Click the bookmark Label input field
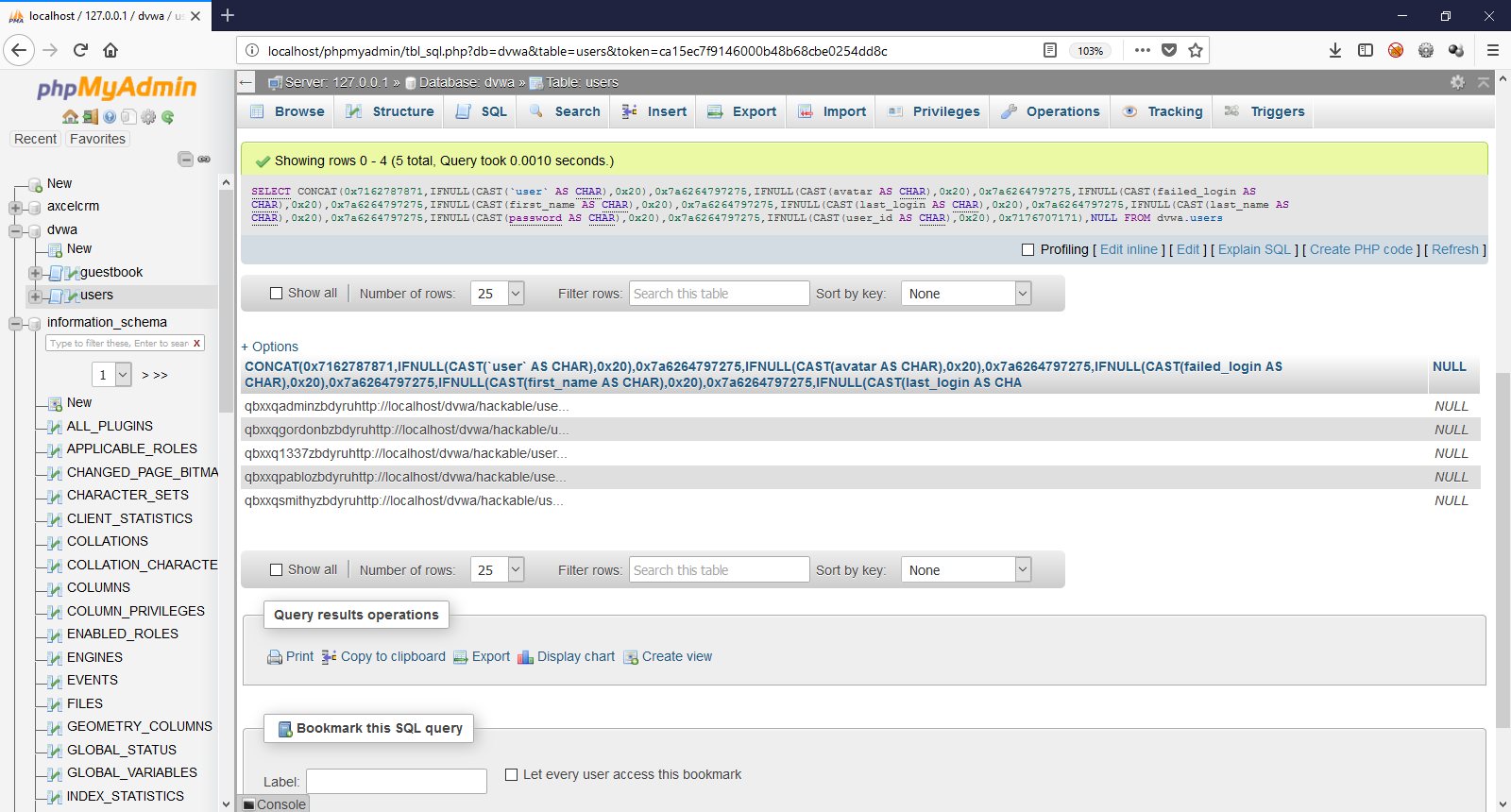Viewport: 1511px width, 812px height. [397, 782]
